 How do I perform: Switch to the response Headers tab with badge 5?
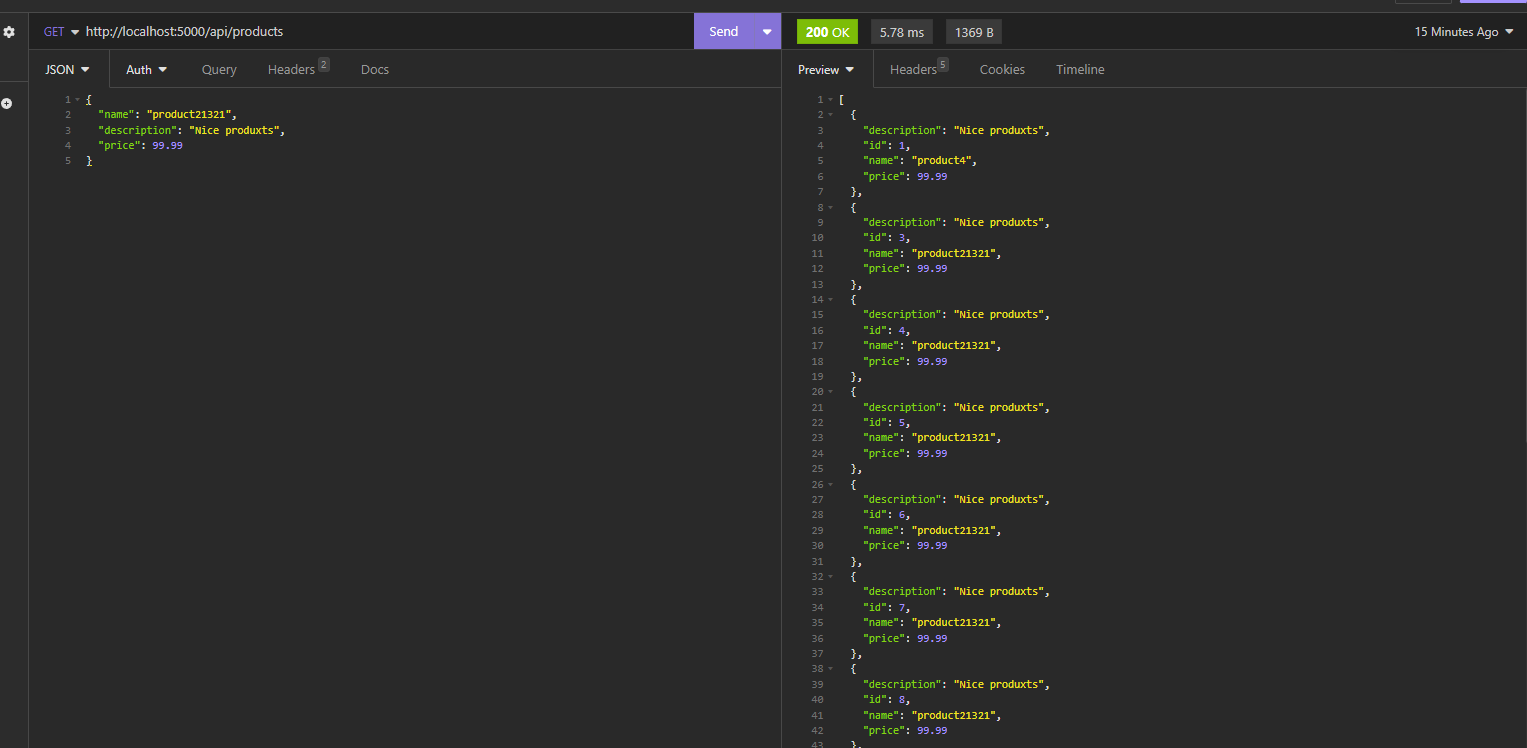pos(918,69)
